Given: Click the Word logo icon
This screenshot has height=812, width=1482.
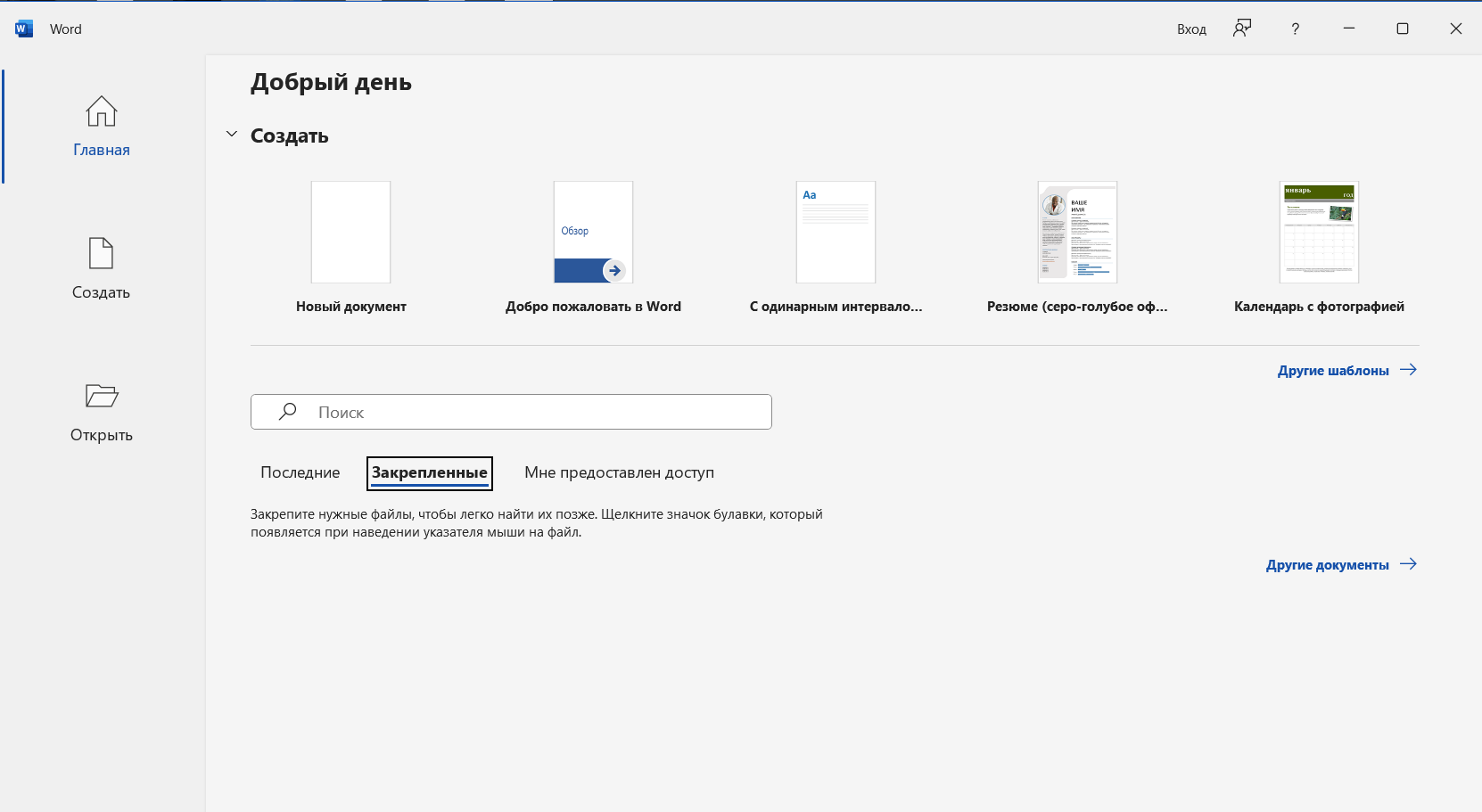Looking at the screenshot, I should 24,29.
